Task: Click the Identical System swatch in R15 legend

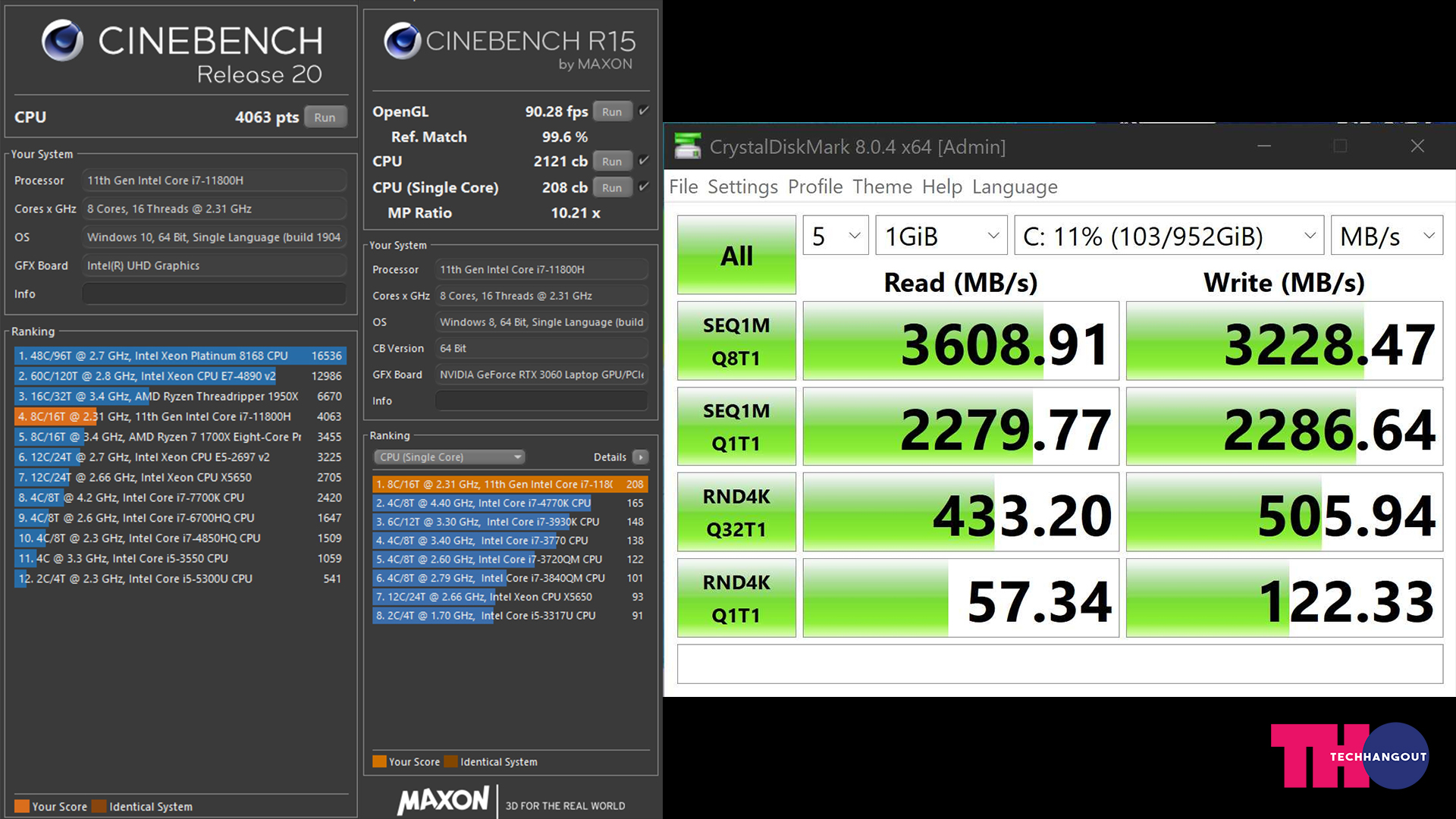Action: (451, 761)
